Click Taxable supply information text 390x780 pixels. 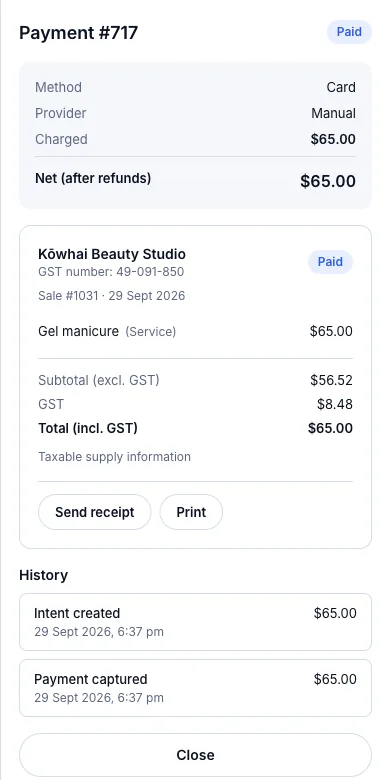[x=114, y=457]
